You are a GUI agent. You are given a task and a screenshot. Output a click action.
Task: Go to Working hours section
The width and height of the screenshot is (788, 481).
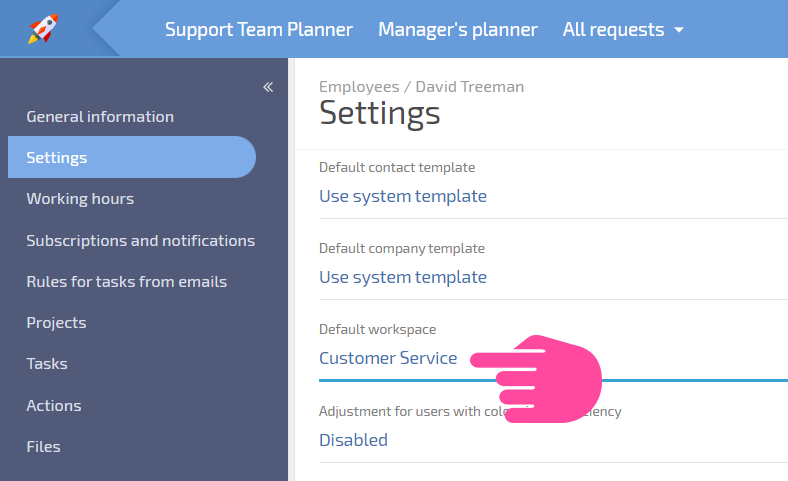[x=80, y=199]
